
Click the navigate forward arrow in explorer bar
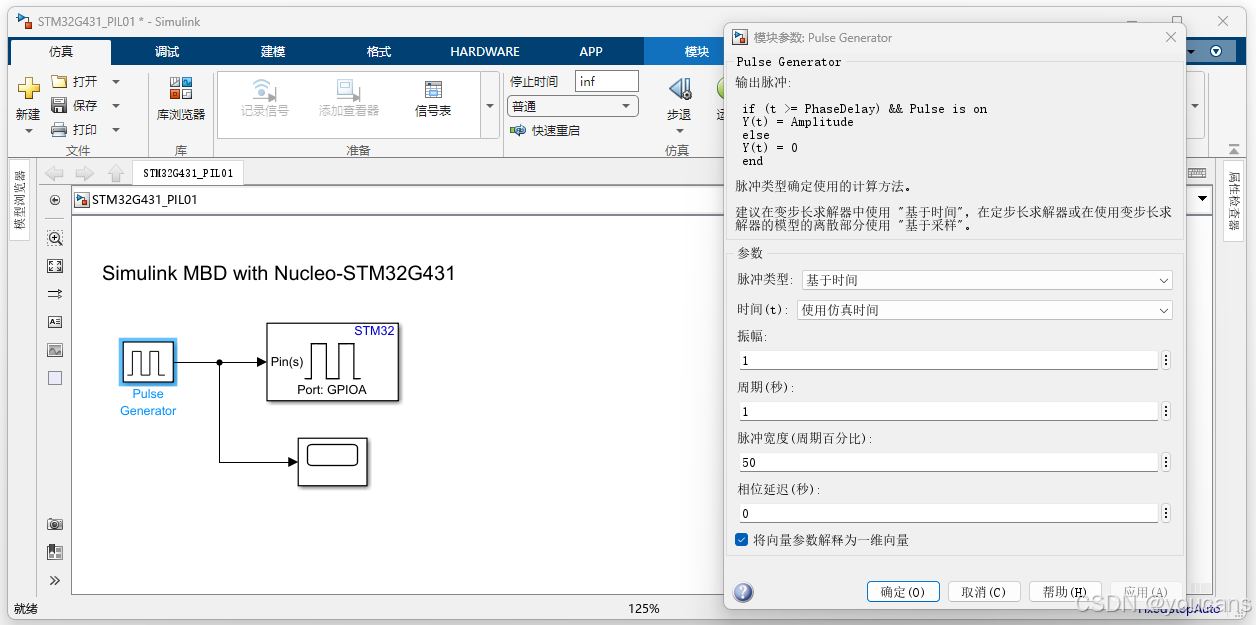point(85,173)
